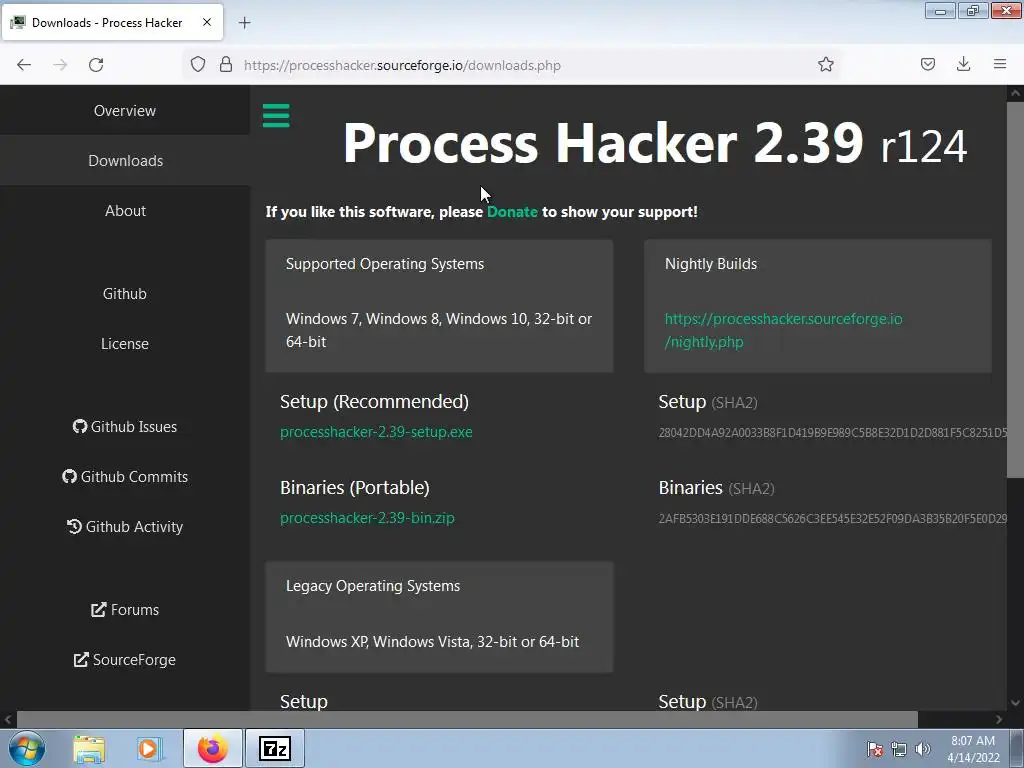Toggle the green hamburger menu icon

click(x=276, y=116)
